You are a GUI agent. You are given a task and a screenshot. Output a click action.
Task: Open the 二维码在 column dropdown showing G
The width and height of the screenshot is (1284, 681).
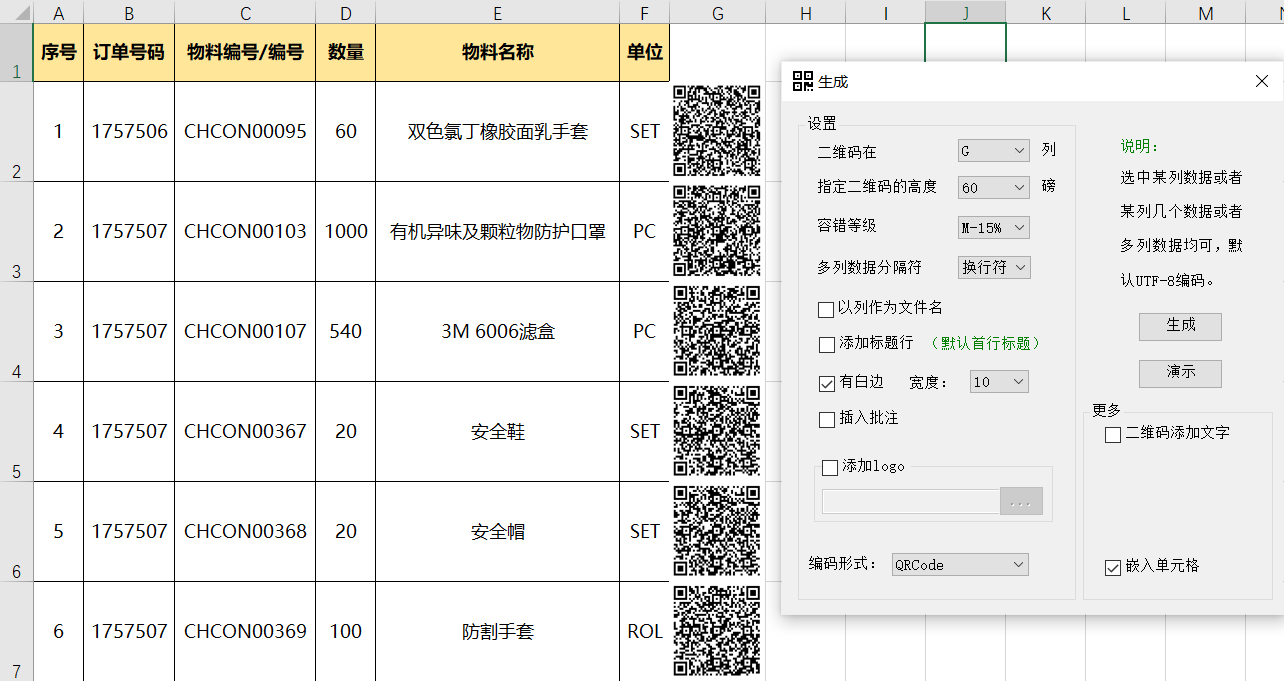tap(993, 151)
